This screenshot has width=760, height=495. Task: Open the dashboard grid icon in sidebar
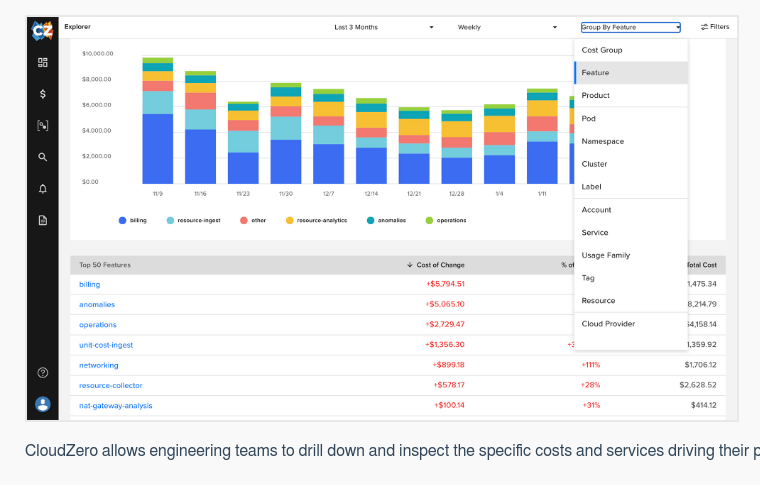43,62
